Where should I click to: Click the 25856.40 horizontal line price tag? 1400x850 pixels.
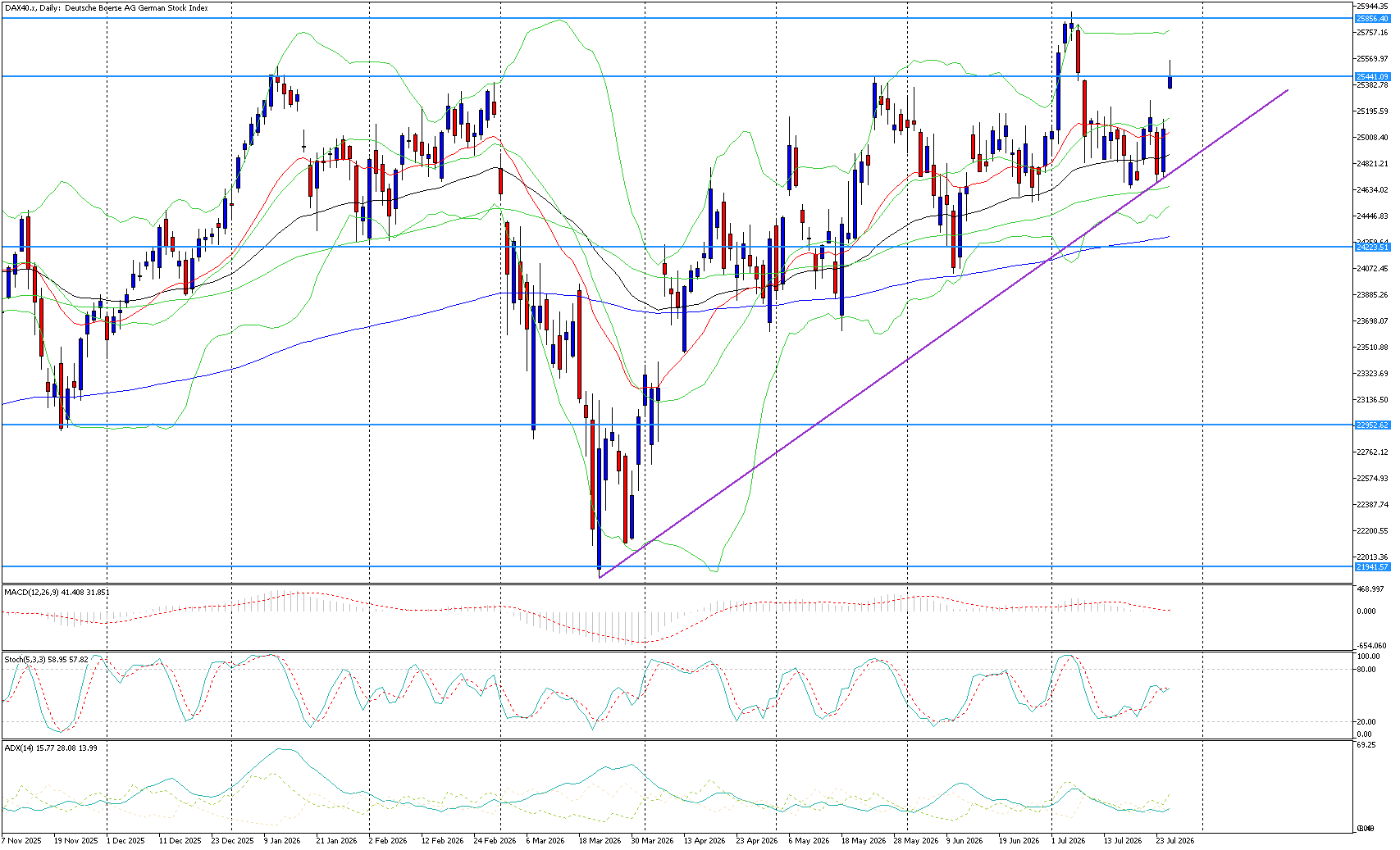tap(1372, 18)
